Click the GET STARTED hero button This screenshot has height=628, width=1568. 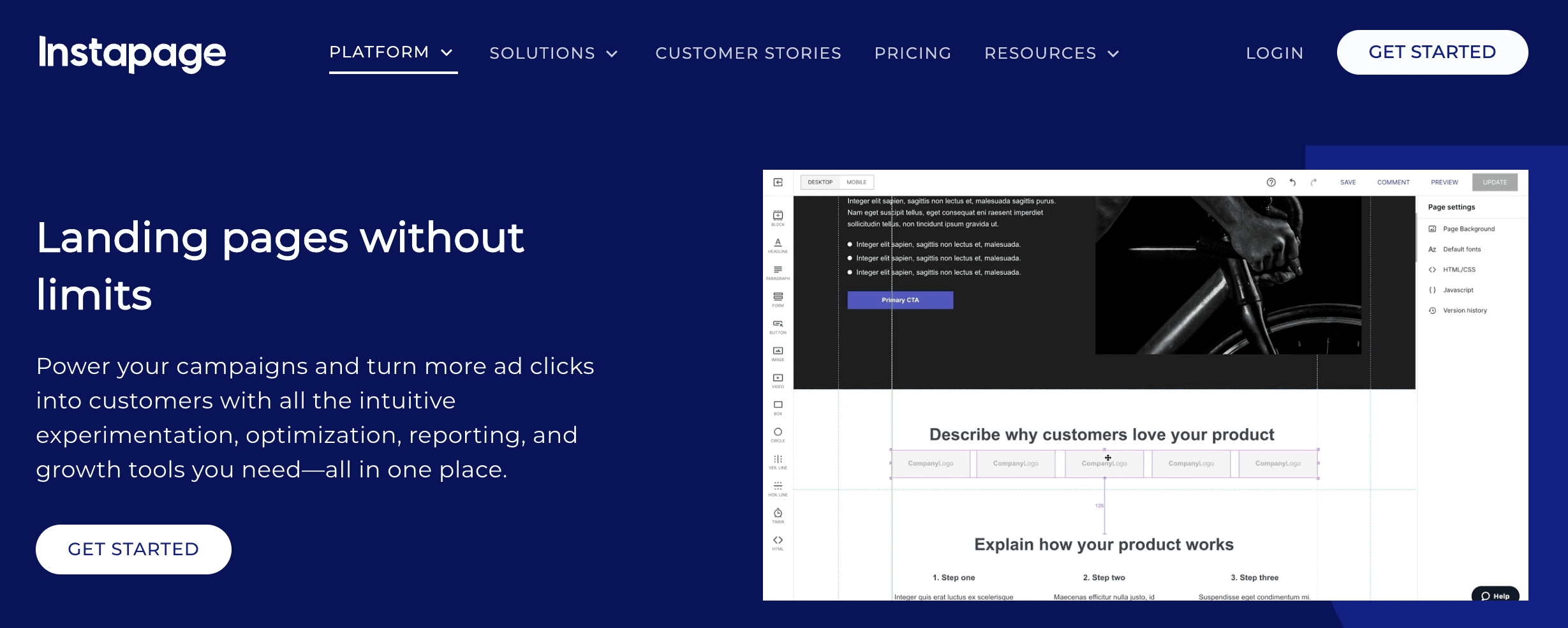(133, 549)
